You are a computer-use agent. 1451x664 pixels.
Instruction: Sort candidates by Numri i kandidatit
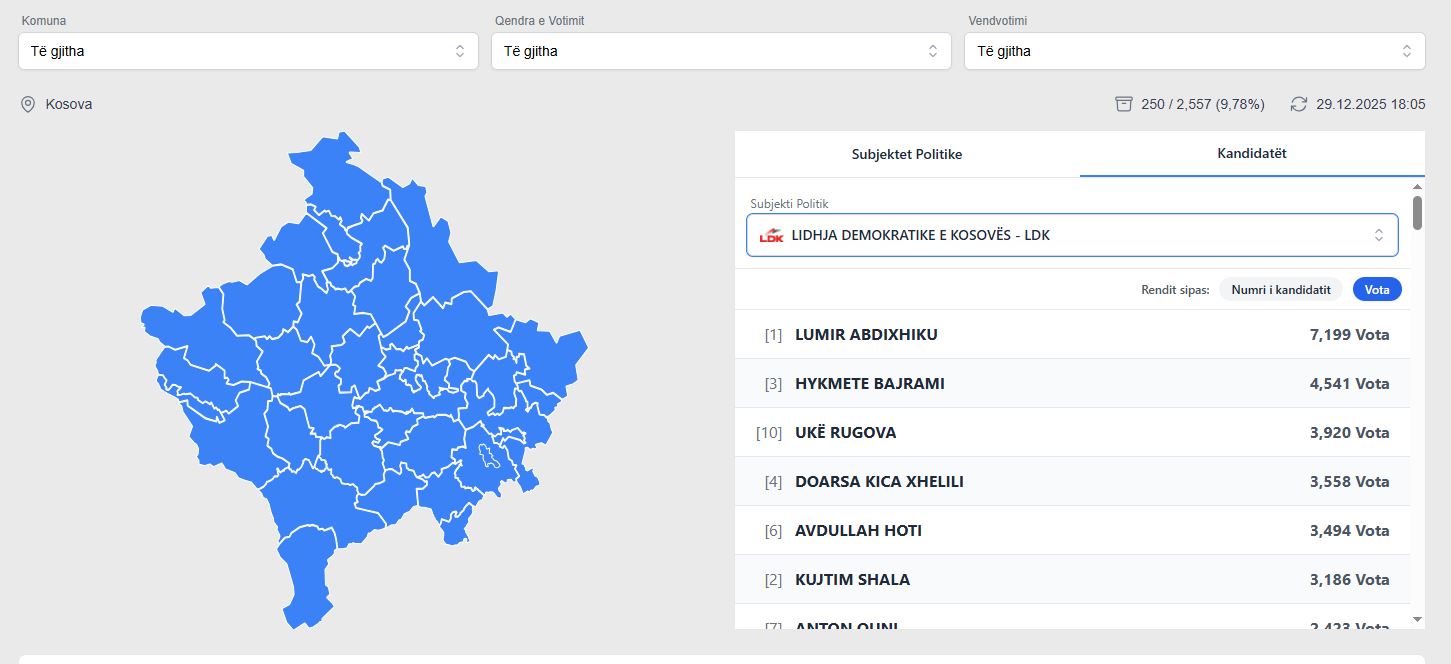click(x=1280, y=289)
